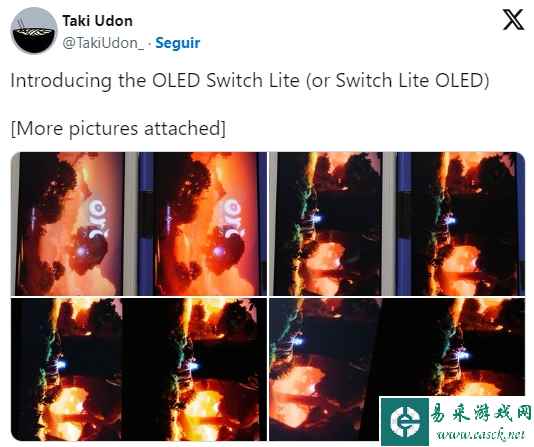Follow the account via Seguir
534x447 pixels.
pyautogui.click(x=177, y=43)
